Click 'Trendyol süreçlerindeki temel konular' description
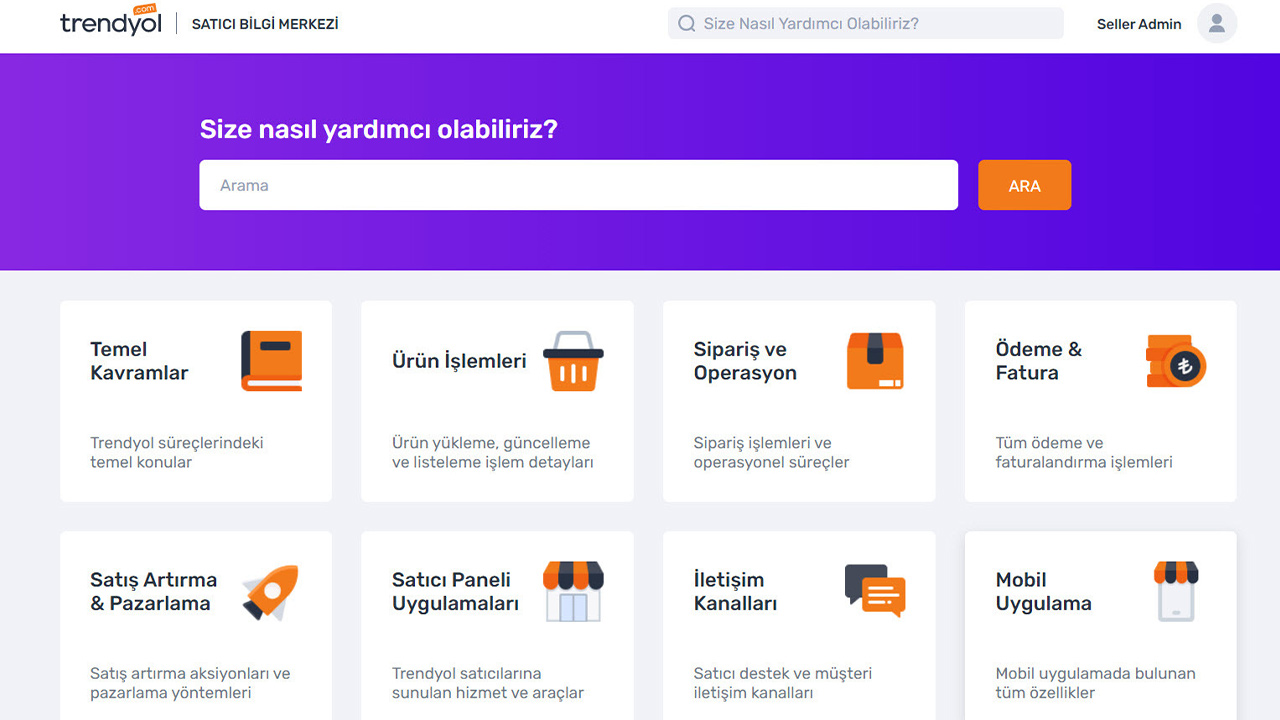The height and width of the screenshot is (720, 1280). pos(177,453)
